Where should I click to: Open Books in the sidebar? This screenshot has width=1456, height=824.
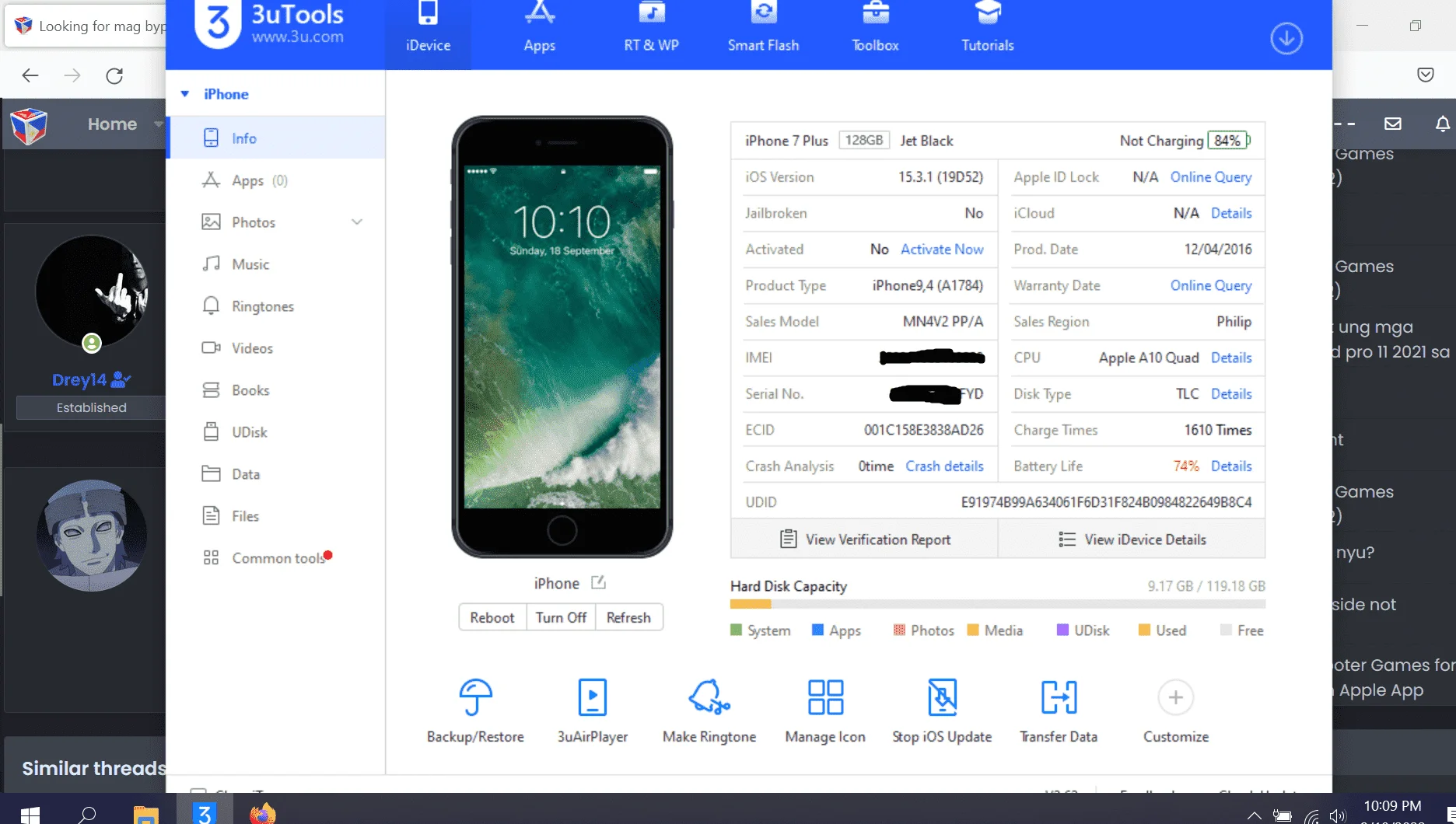pyautogui.click(x=276, y=390)
